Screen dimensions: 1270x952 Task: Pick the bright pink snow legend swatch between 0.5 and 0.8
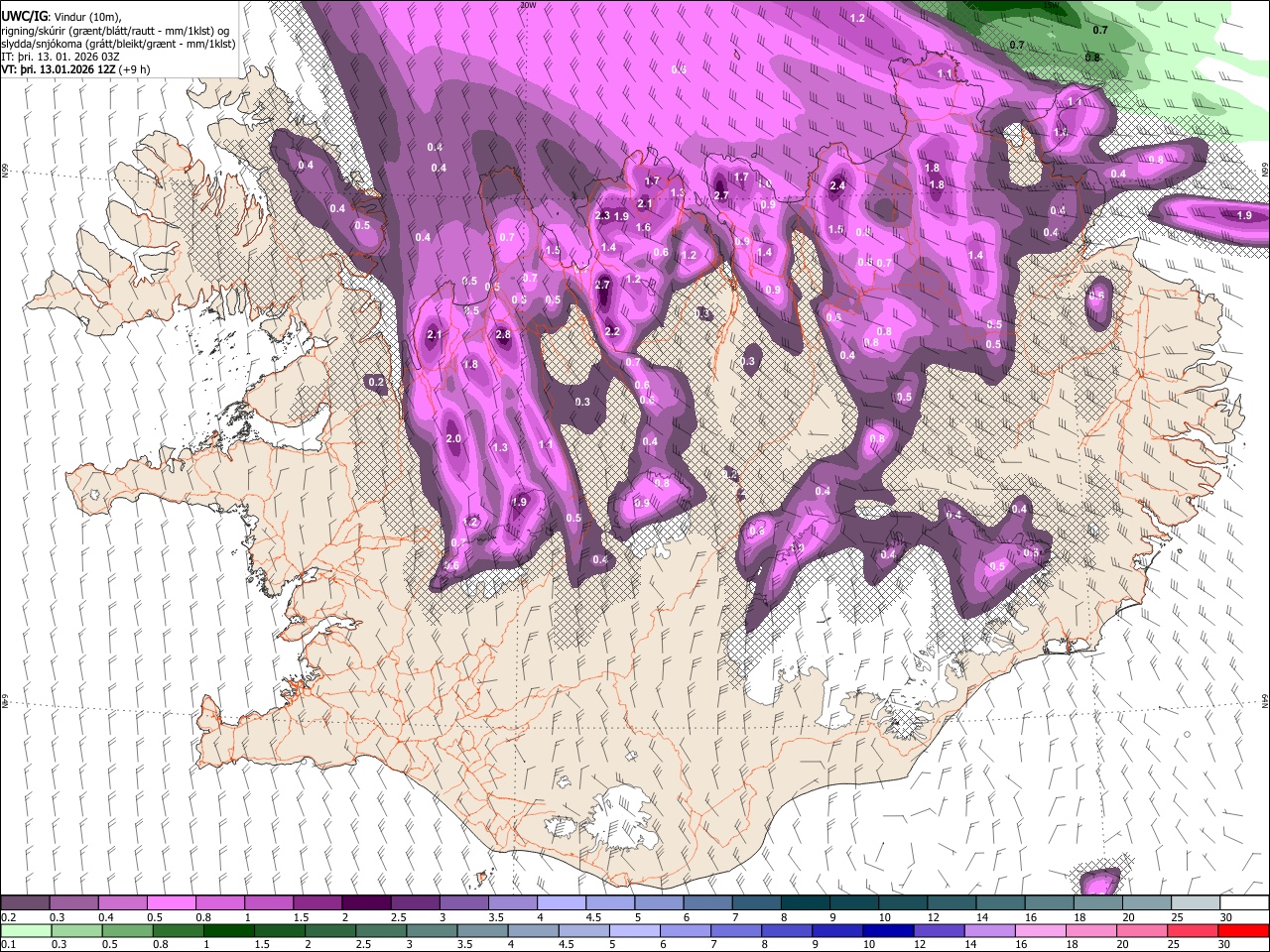click(x=171, y=903)
